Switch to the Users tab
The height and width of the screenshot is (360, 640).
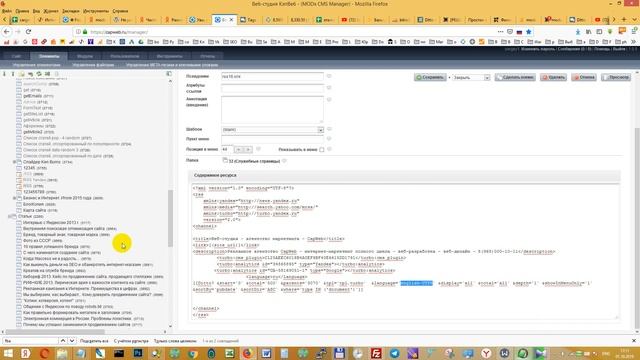tap(125, 56)
